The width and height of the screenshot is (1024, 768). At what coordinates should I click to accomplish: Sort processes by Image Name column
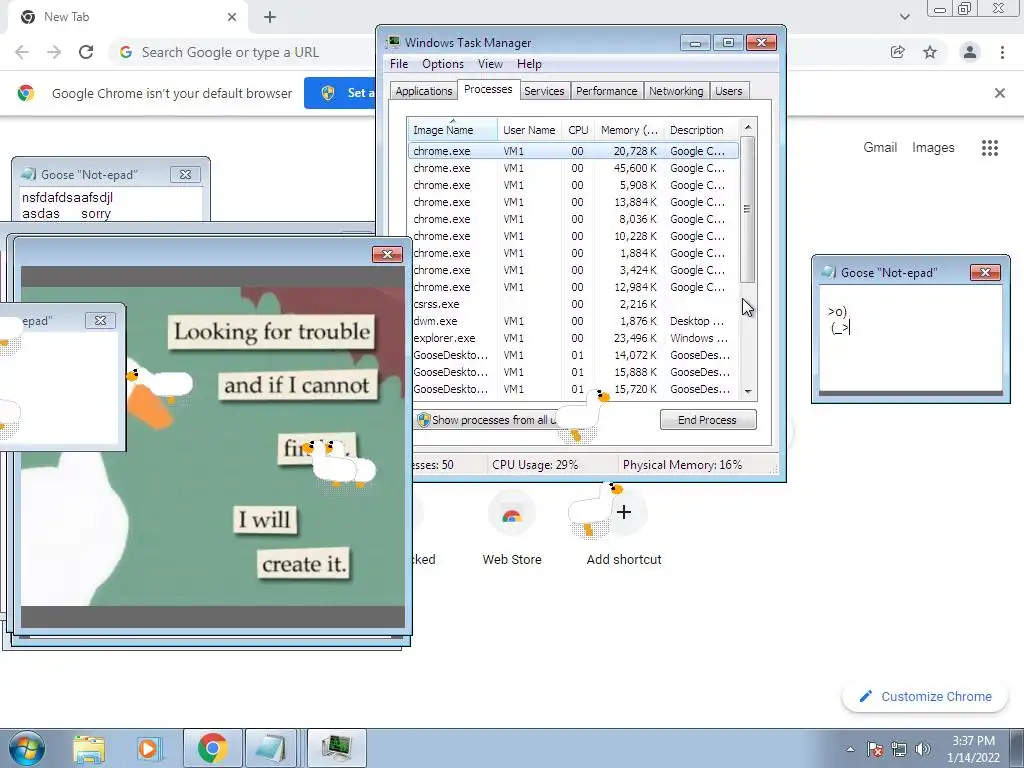click(452, 130)
